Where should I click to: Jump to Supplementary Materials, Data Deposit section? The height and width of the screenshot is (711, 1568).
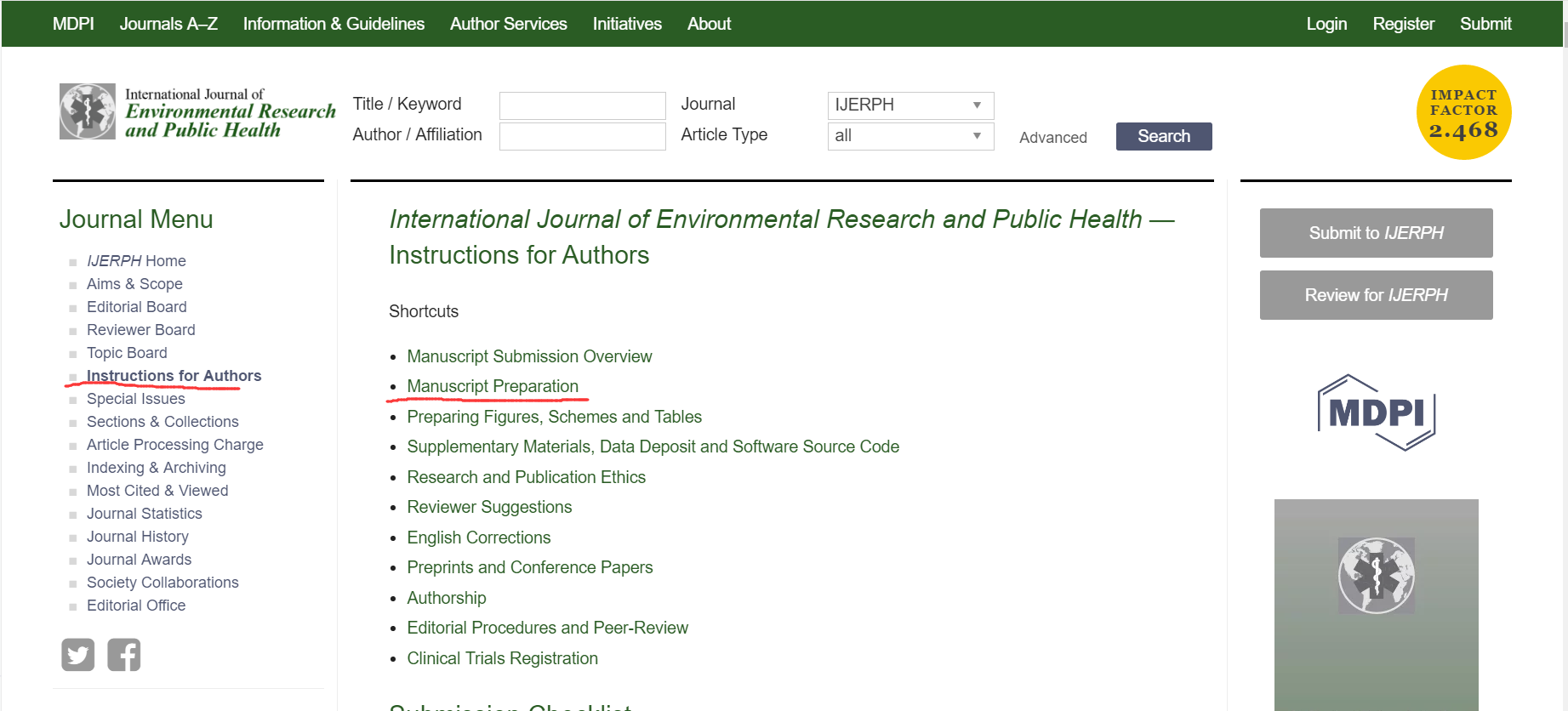653,447
